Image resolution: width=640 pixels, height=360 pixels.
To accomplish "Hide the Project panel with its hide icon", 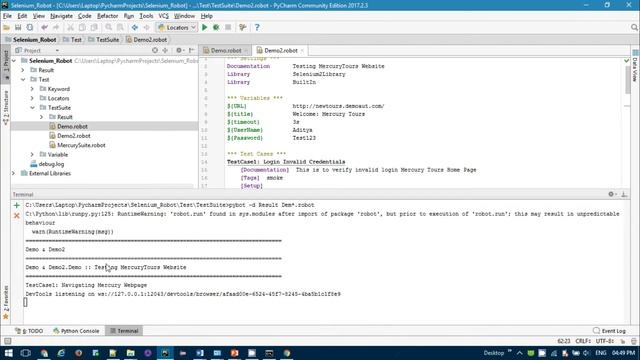I will [191, 50].
